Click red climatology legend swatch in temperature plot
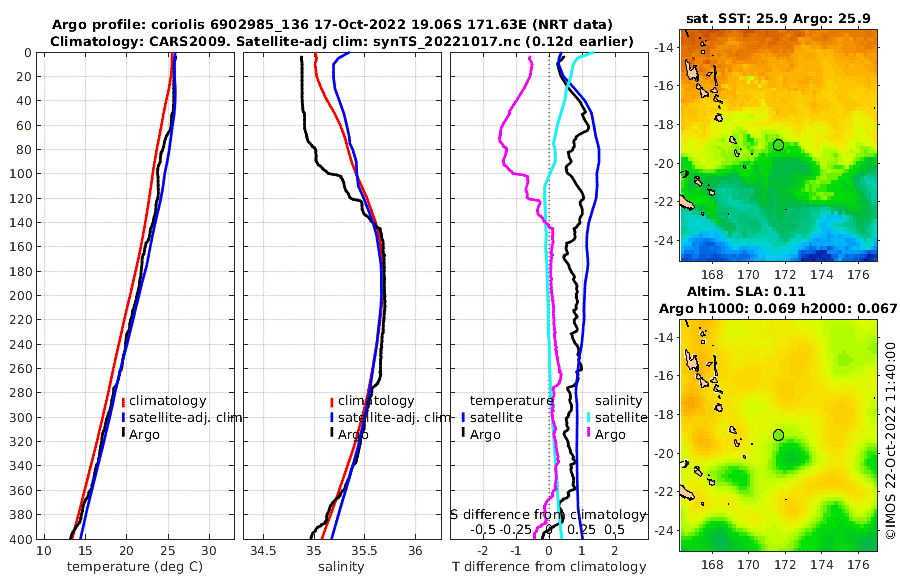Image resolution: width=900 pixels, height=580 pixels. click(123, 401)
